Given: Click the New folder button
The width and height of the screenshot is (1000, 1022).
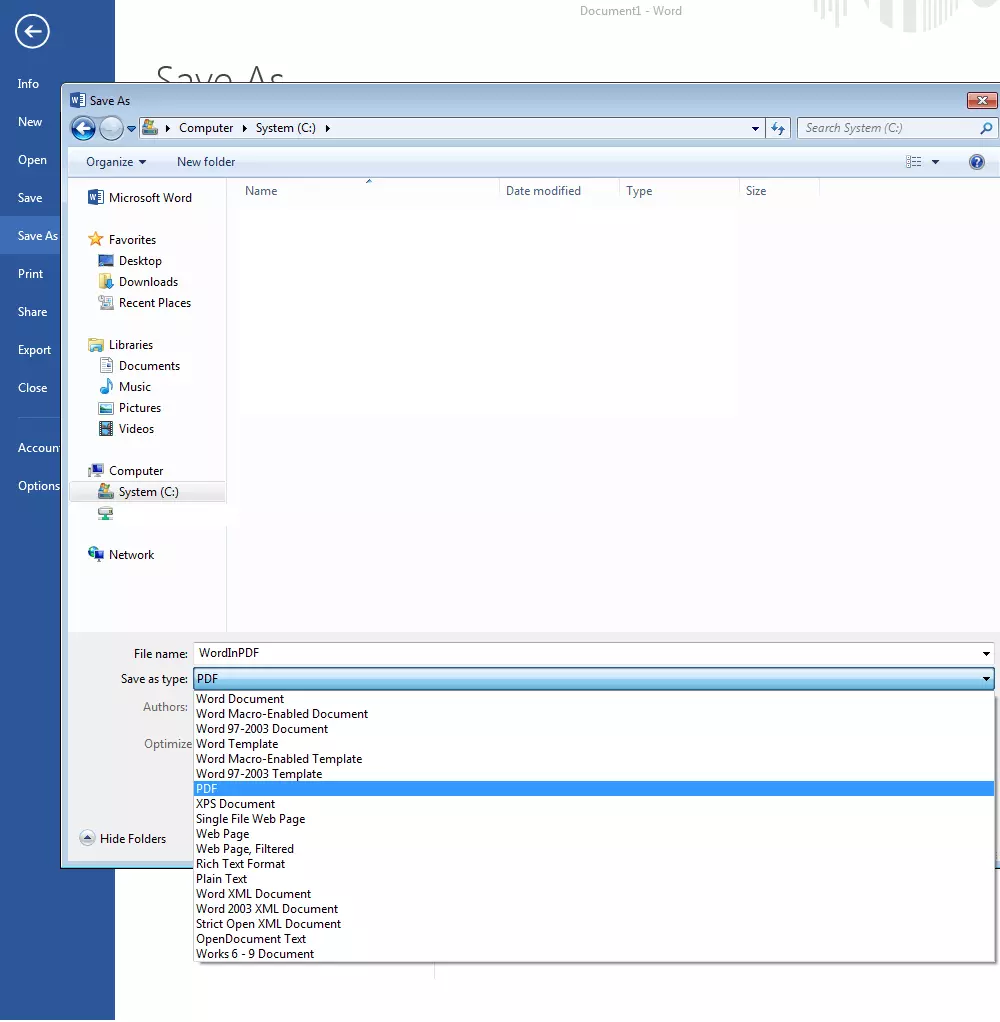Looking at the screenshot, I should 206,162.
